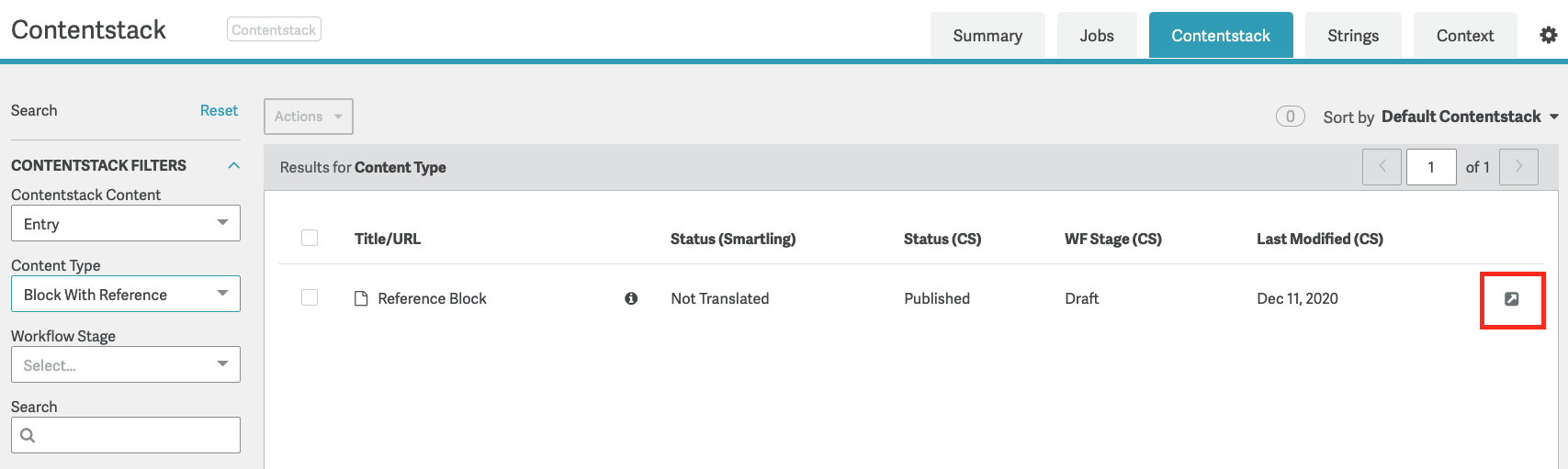Click the info icon beside Reference Block
Viewport: 1568px width, 469px height.
click(631, 298)
